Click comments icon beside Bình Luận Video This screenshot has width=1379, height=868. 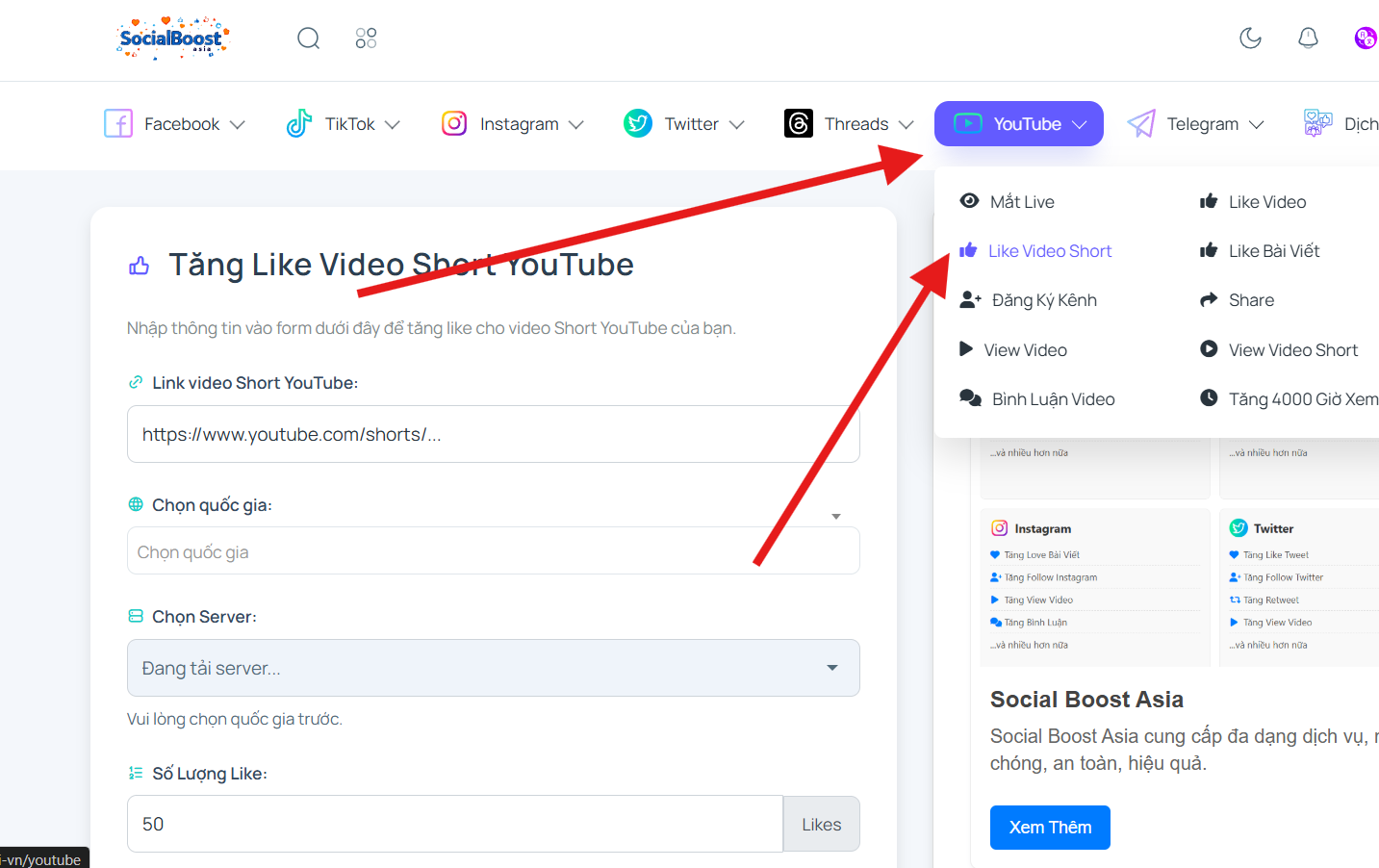(970, 397)
